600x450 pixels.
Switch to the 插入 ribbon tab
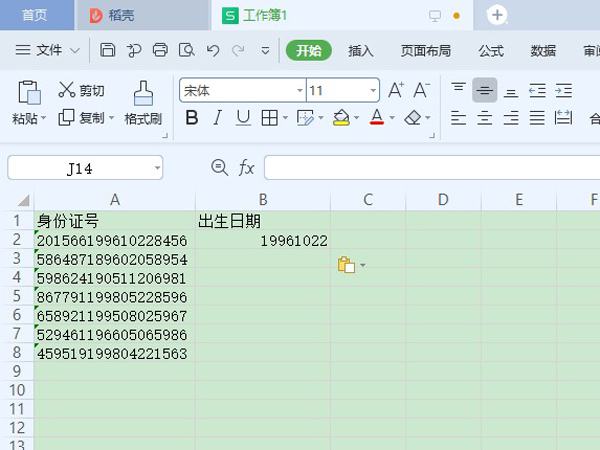pos(360,50)
